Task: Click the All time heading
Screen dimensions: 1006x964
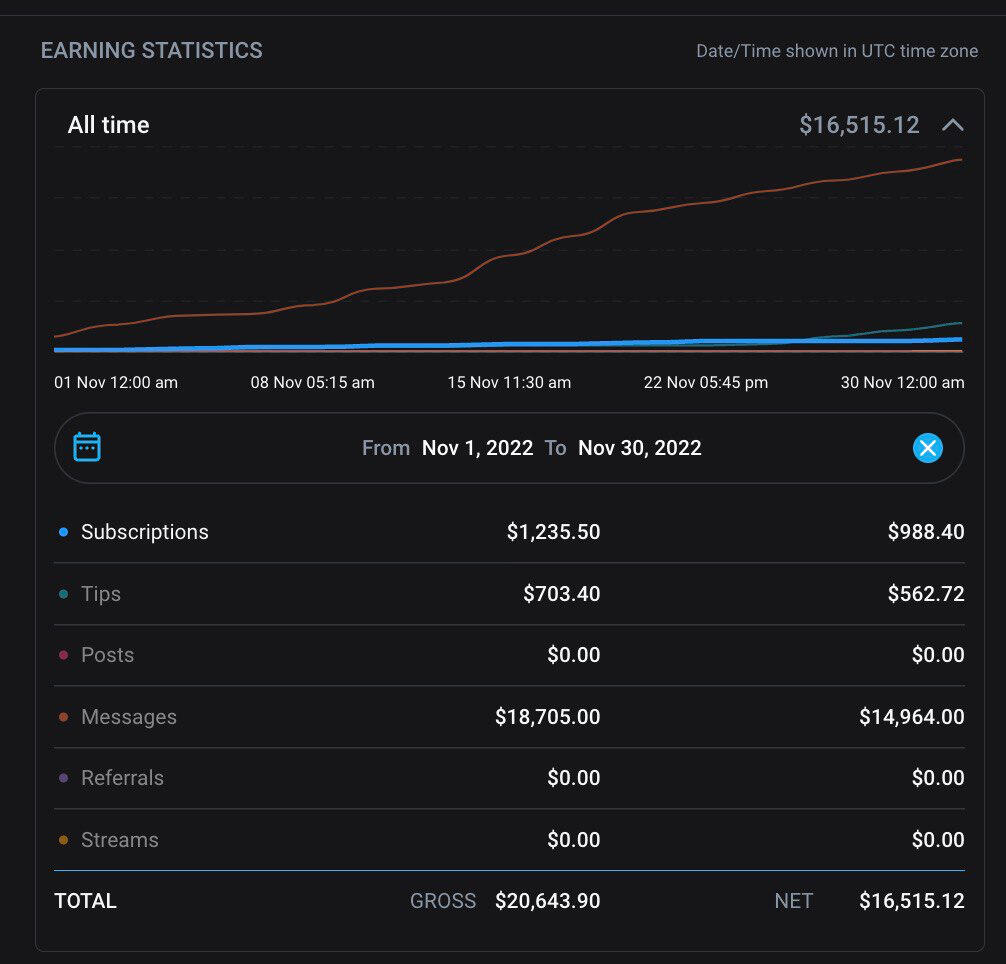Action: click(108, 125)
